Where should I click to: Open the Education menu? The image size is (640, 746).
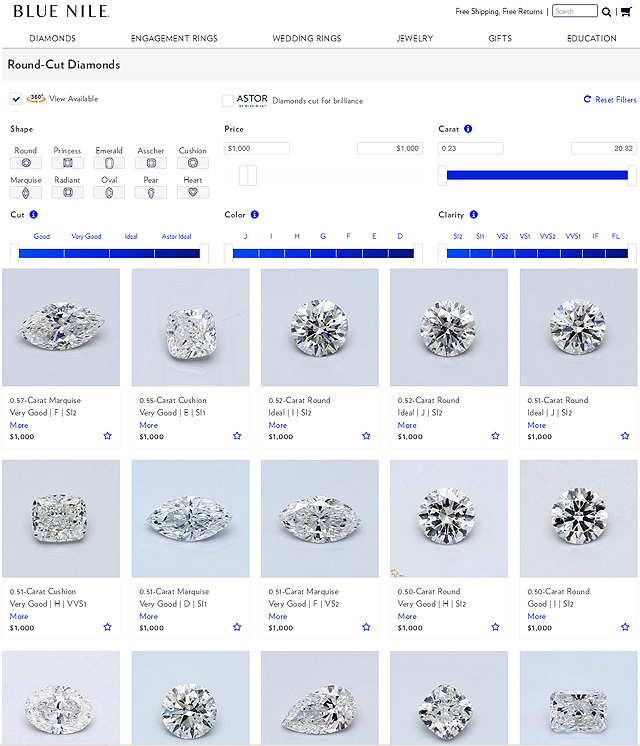pos(591,38)
